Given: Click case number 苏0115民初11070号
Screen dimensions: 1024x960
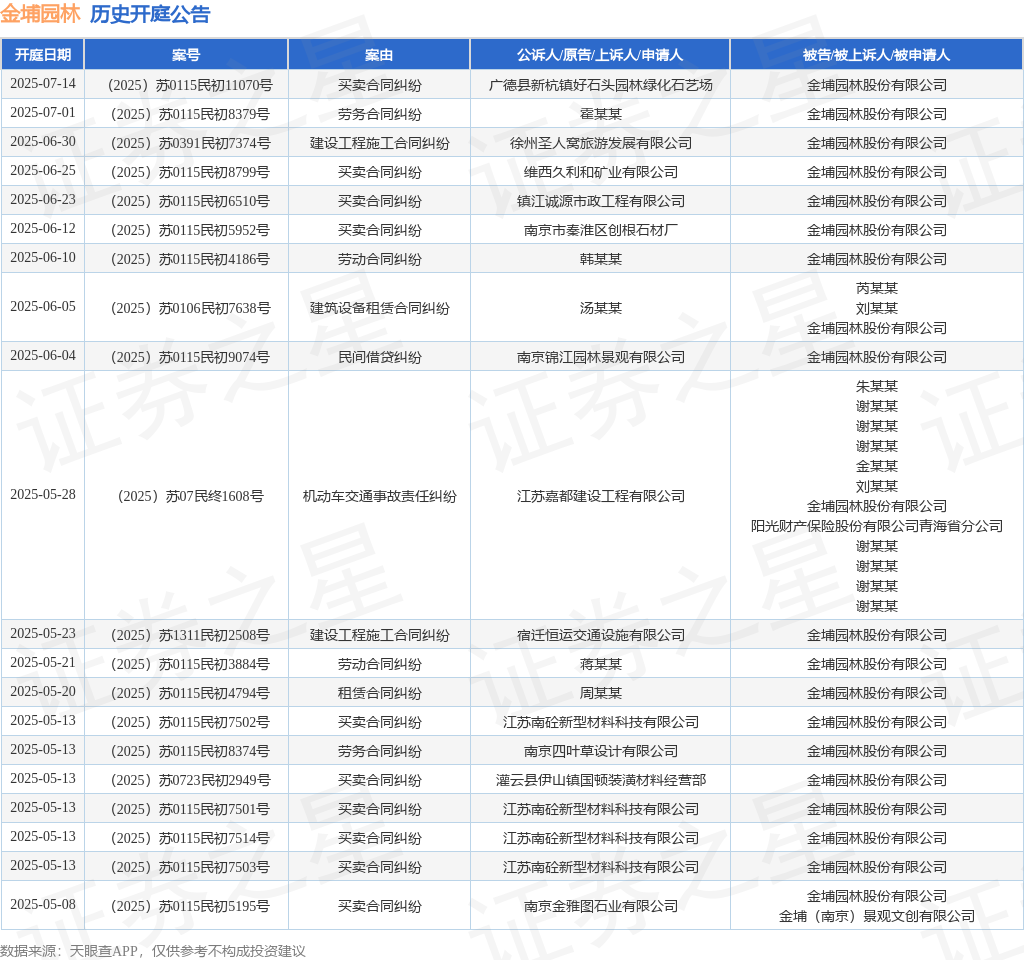Looking at the screenshot, I should [x=190, y=85].
